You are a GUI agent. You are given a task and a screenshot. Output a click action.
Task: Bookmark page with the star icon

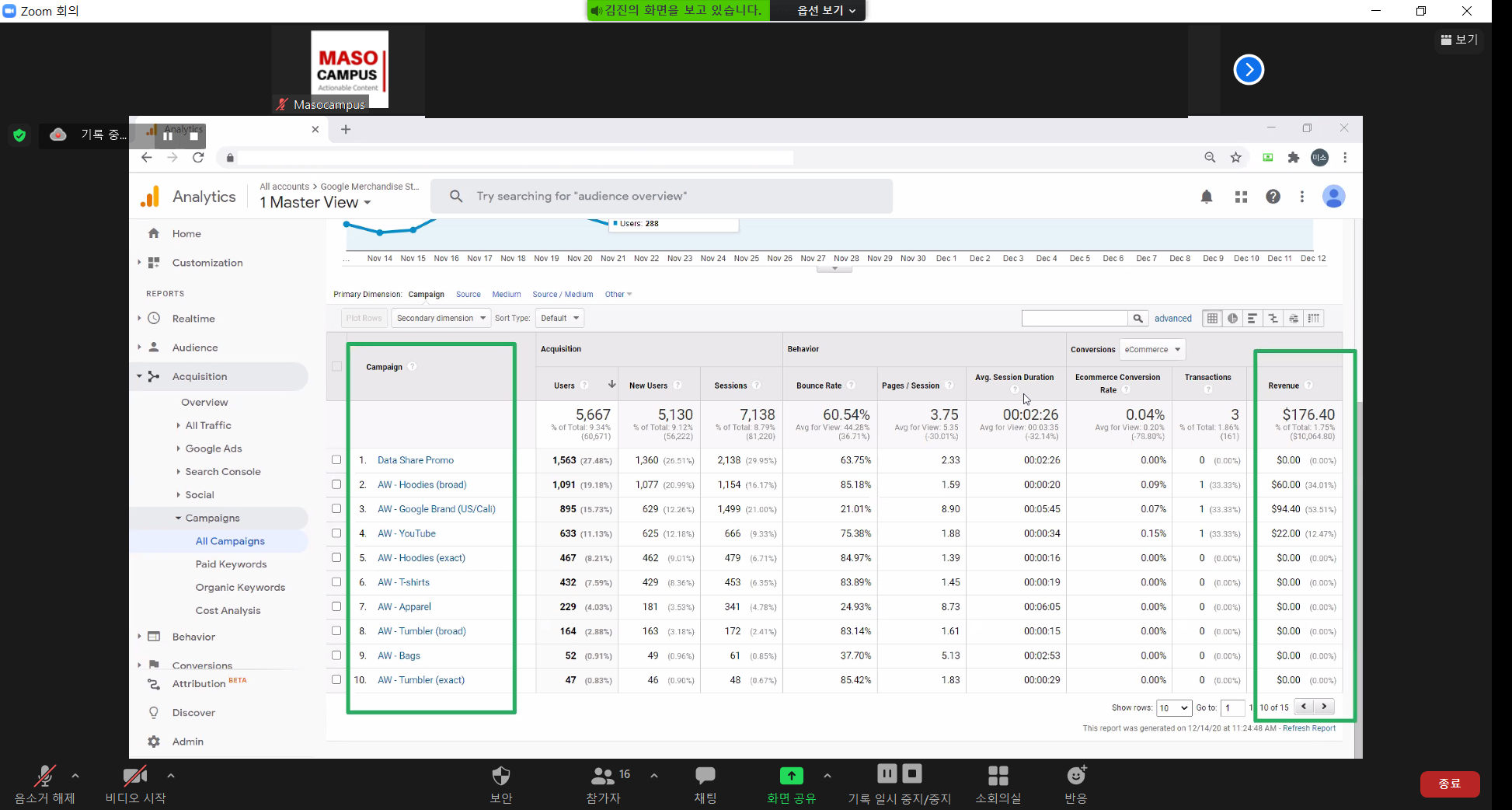(x=1235, y=158)
